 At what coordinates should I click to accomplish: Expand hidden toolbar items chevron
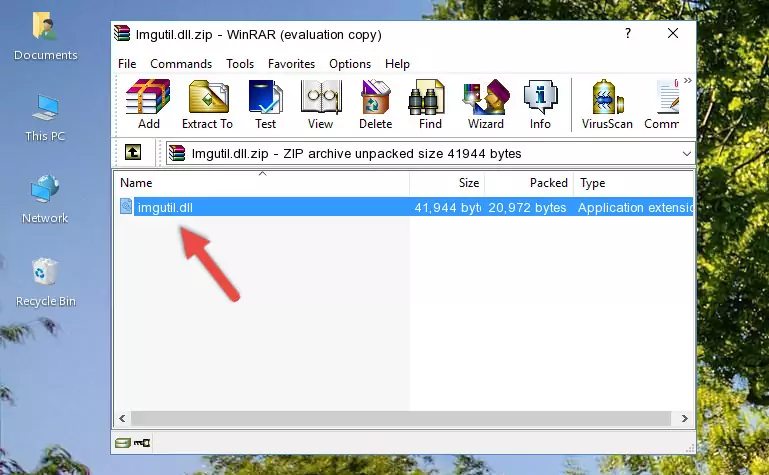pyautogui.click(x=688, y=80)
